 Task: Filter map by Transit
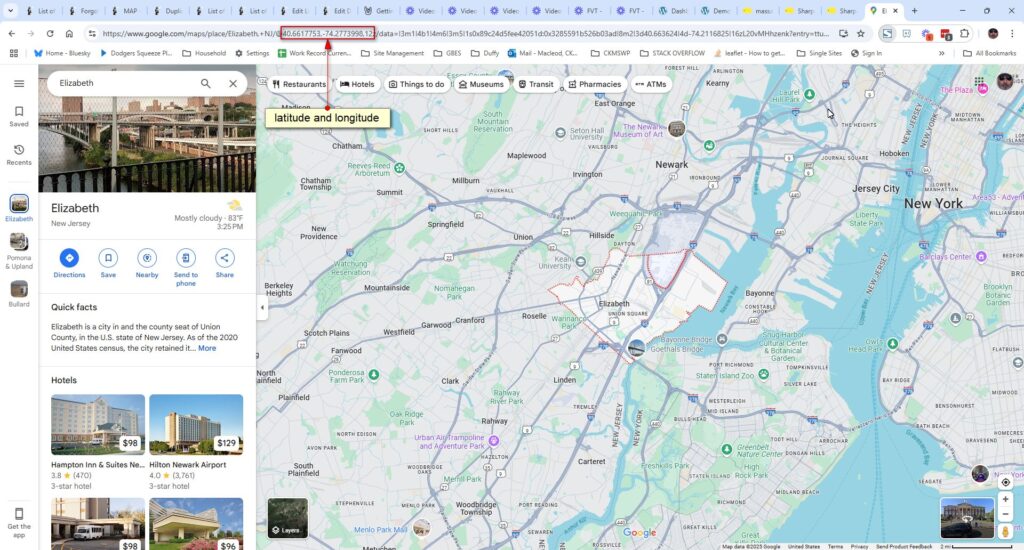pyautogui.click(x=536, y=84)
